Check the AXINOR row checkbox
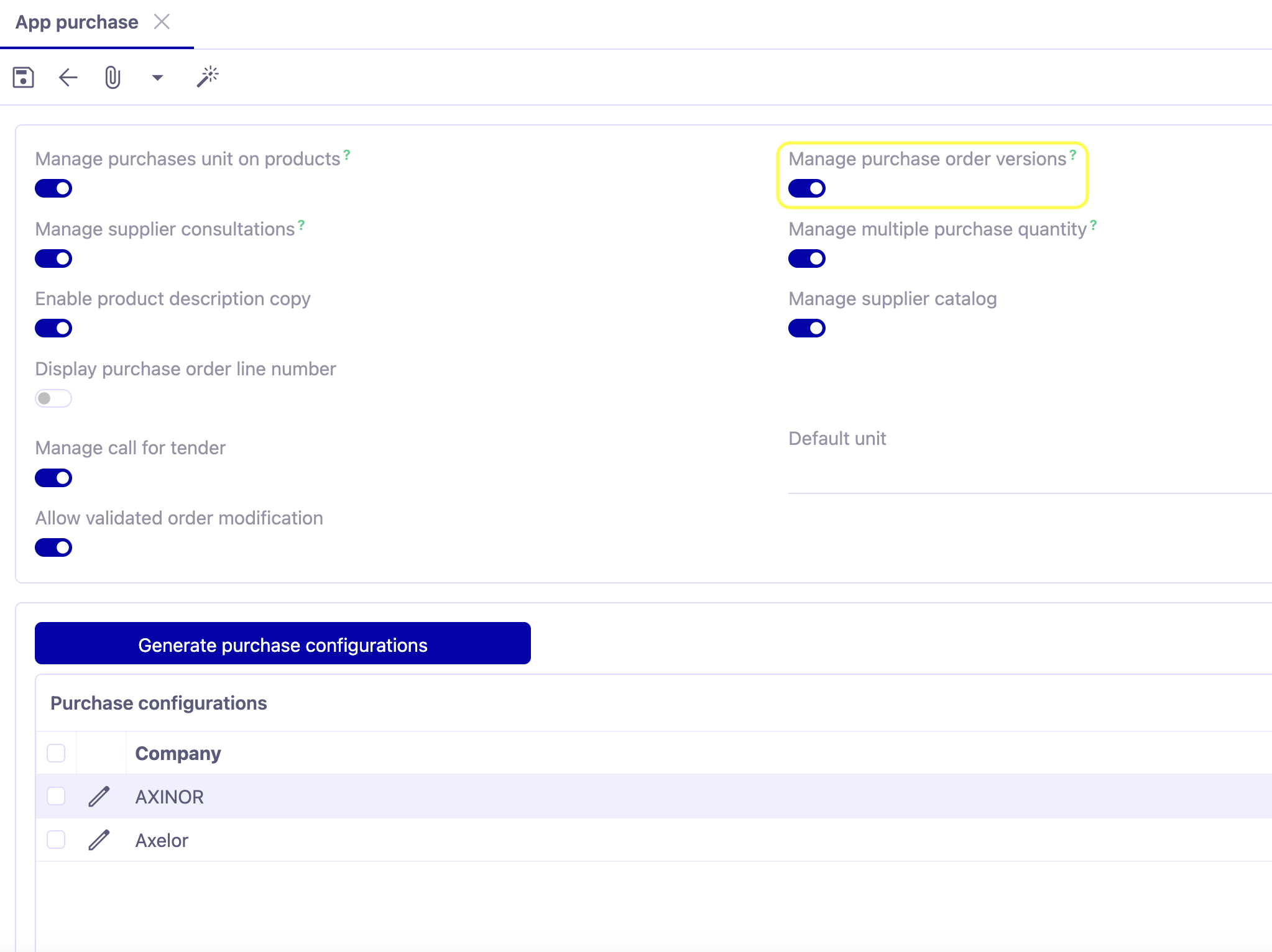 click(x=56, y=796)
